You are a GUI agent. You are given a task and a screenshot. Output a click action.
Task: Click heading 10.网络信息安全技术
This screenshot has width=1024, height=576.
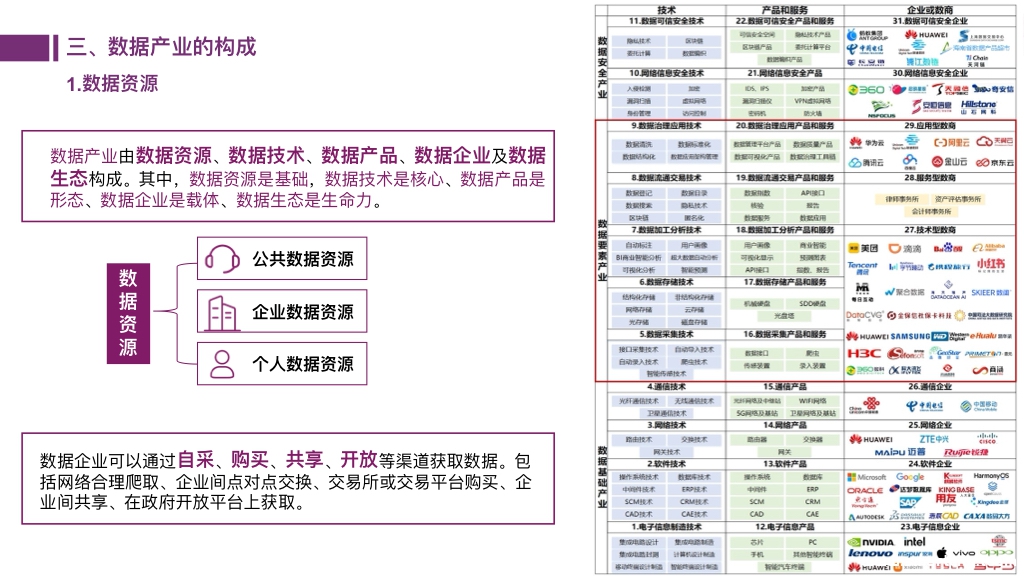(666, 73)
